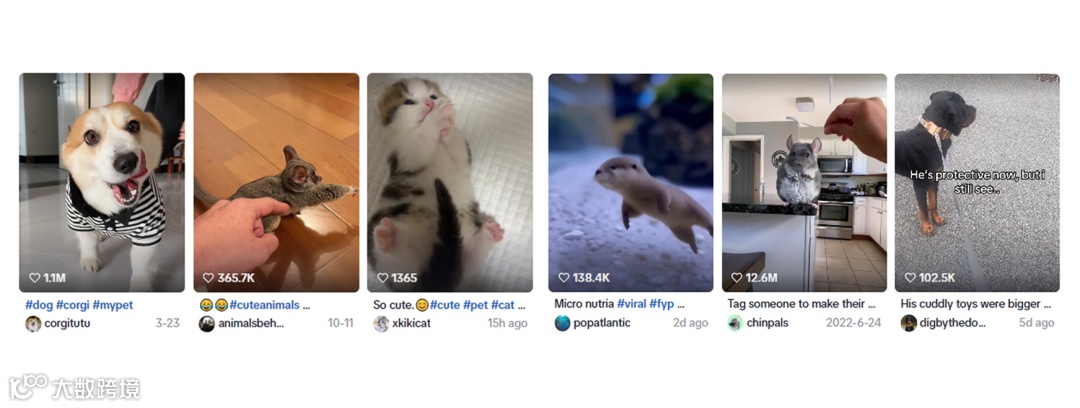
Task: Click the heart icon on the corgi video
Action: pyautogui.click(x=34, y=278)
